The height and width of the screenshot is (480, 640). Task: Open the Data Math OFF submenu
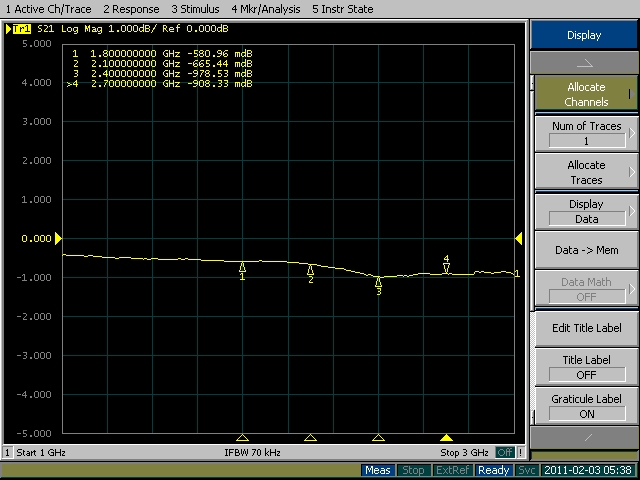click(x=586, y=289)
